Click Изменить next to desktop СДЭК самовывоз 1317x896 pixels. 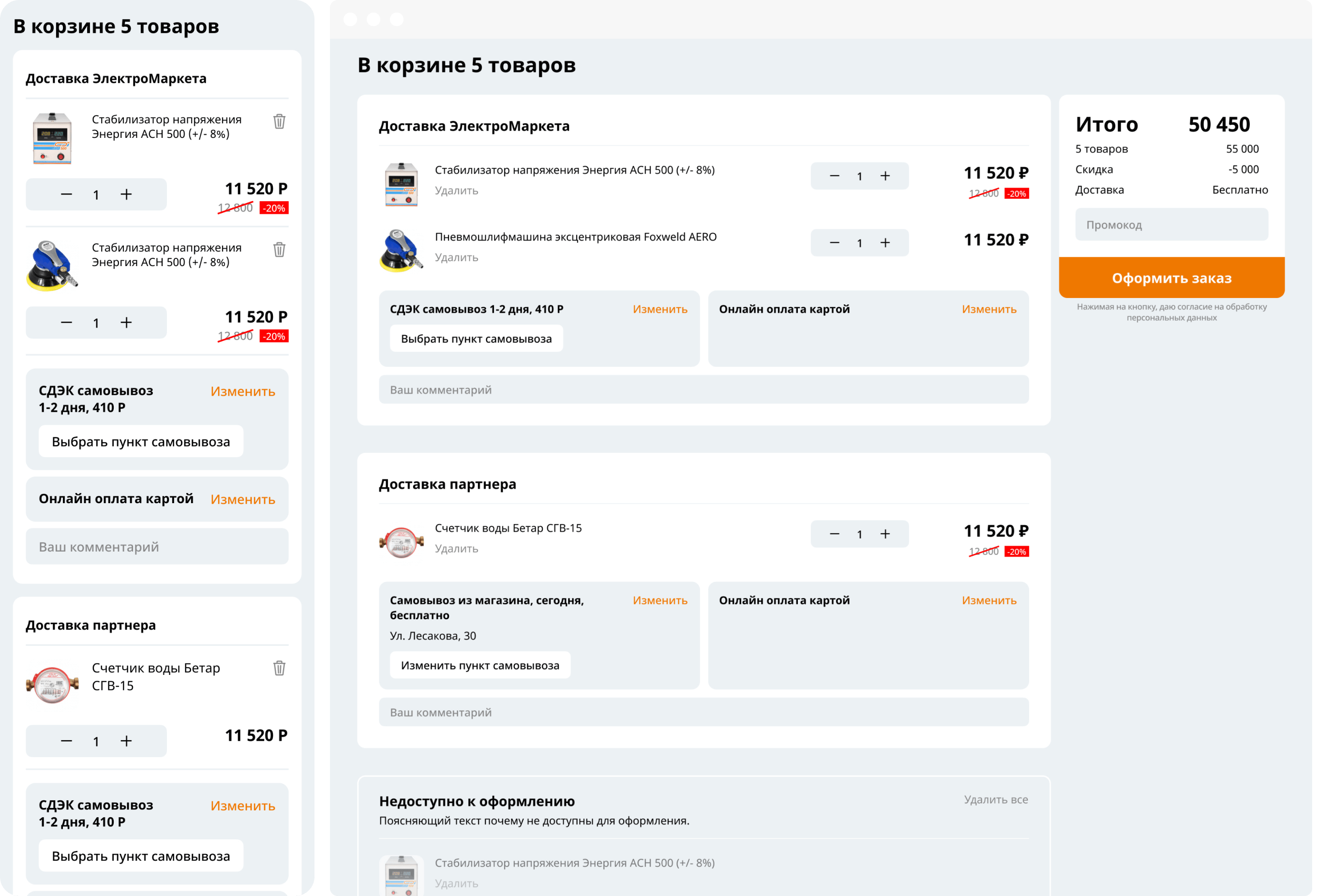pyautogui.click(x=659, y=310)
